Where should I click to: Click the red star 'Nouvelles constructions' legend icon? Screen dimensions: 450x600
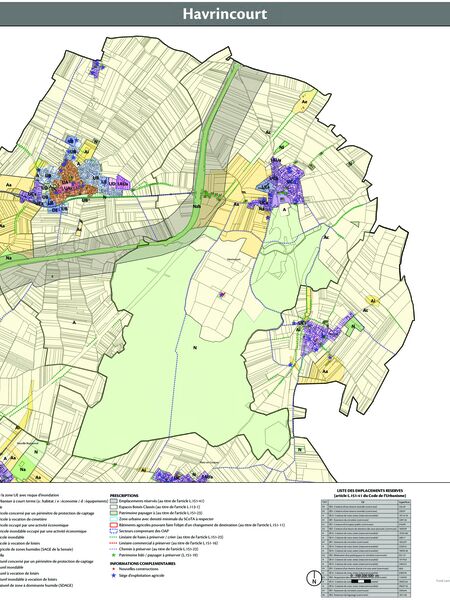pos(114,569)
